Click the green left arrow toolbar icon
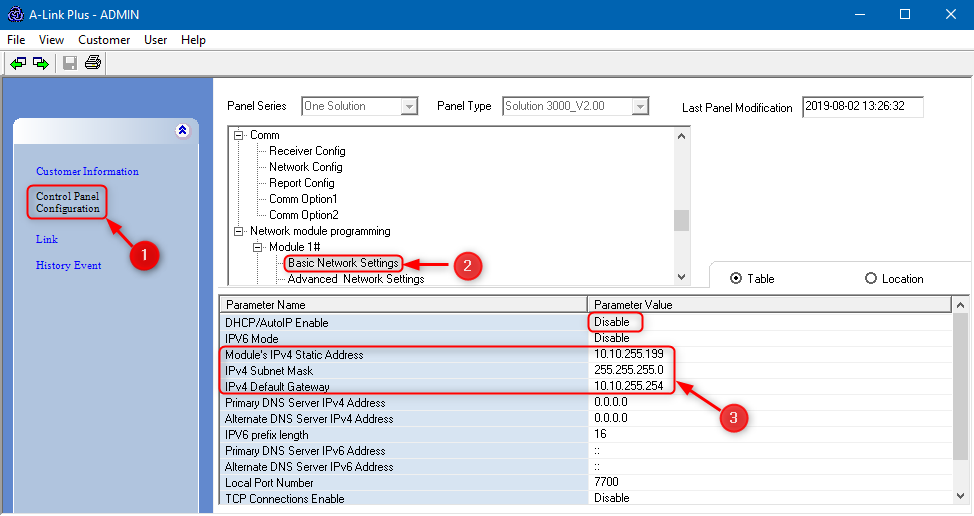Screen dimensions: 974x516 (18, 63)
